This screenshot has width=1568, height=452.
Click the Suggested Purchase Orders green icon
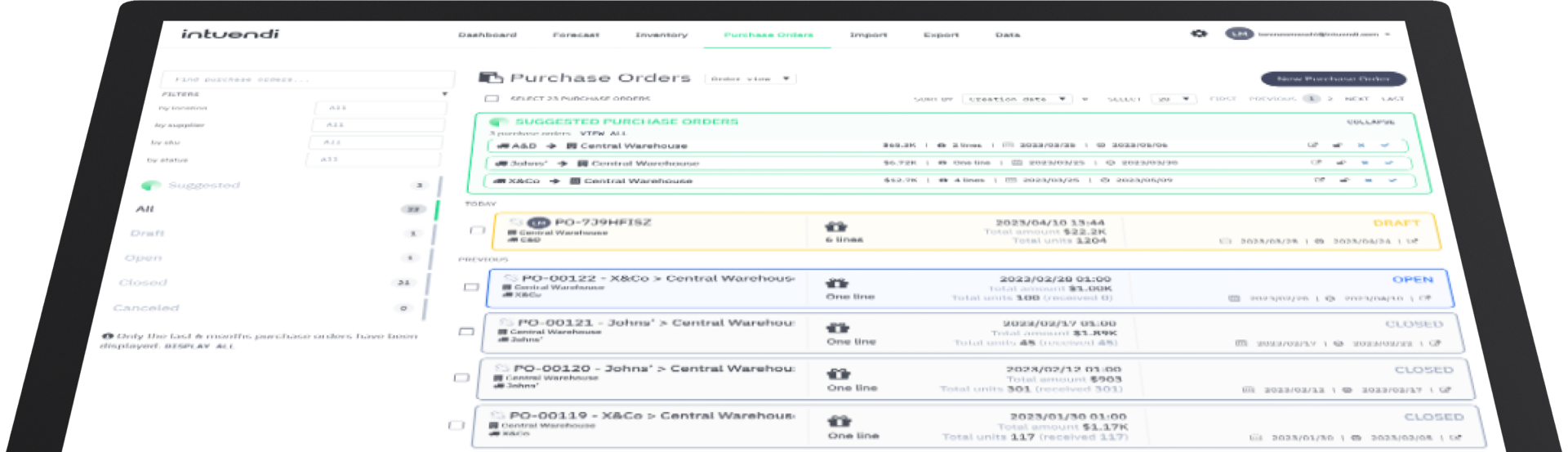(x=499, y=122)
